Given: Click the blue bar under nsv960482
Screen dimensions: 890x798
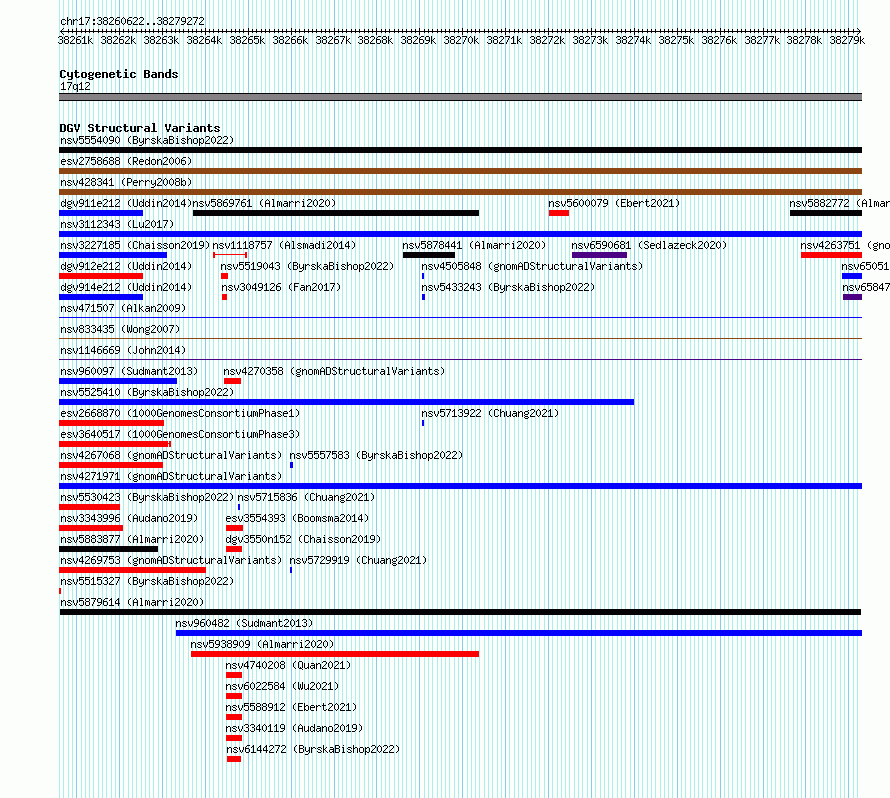Looking at the screenshot, I should pos(519,633).
